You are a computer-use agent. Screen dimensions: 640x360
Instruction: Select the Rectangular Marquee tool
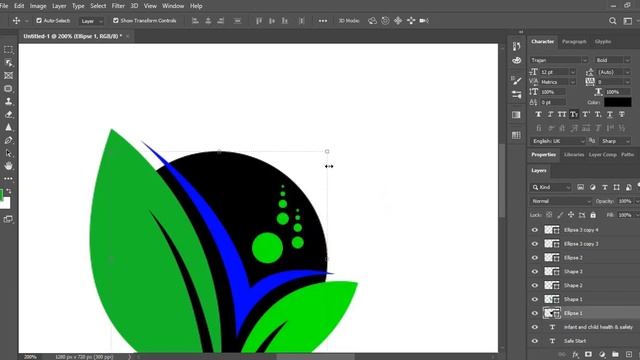click(8, 50)
